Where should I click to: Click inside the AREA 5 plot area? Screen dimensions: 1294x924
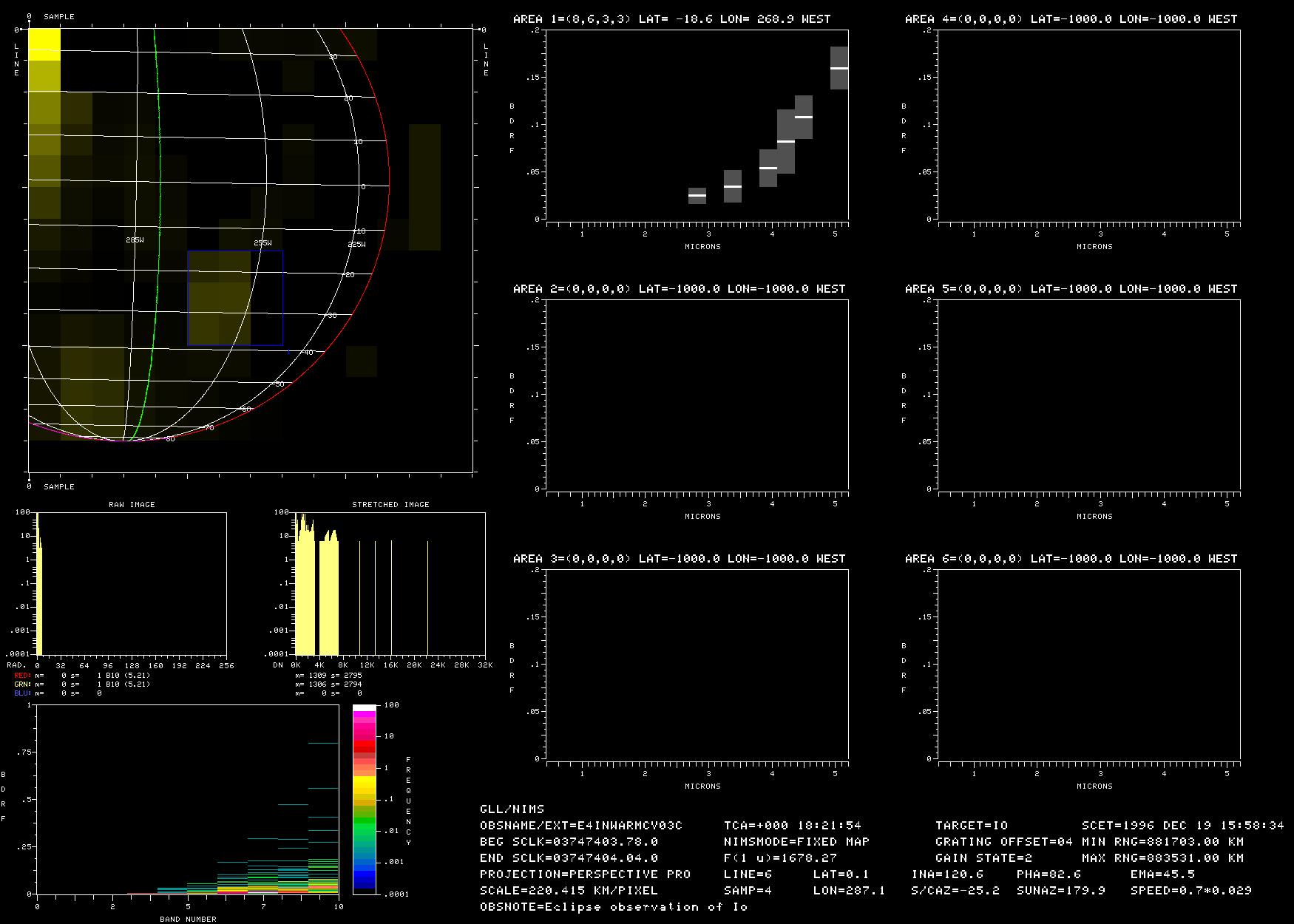pos(1088,394)
